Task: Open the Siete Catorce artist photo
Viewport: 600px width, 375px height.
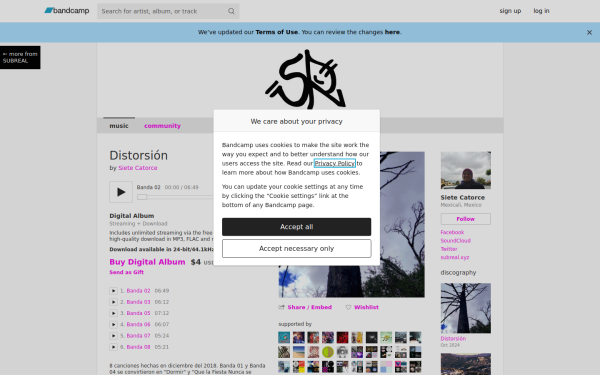Action: click(x=466, y=170)
